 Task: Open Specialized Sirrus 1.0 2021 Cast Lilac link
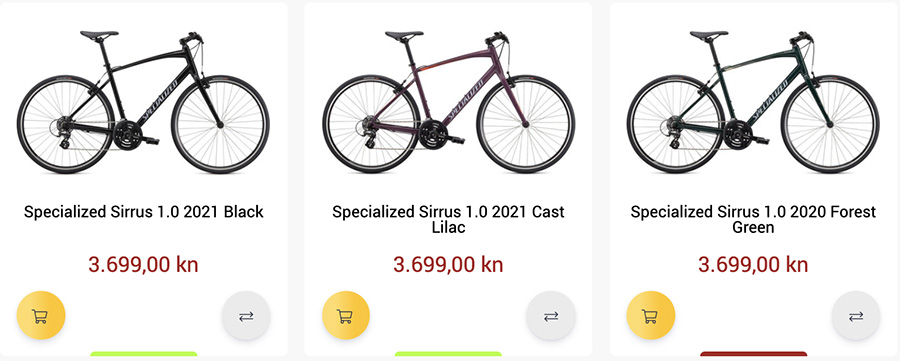[448, 219]
